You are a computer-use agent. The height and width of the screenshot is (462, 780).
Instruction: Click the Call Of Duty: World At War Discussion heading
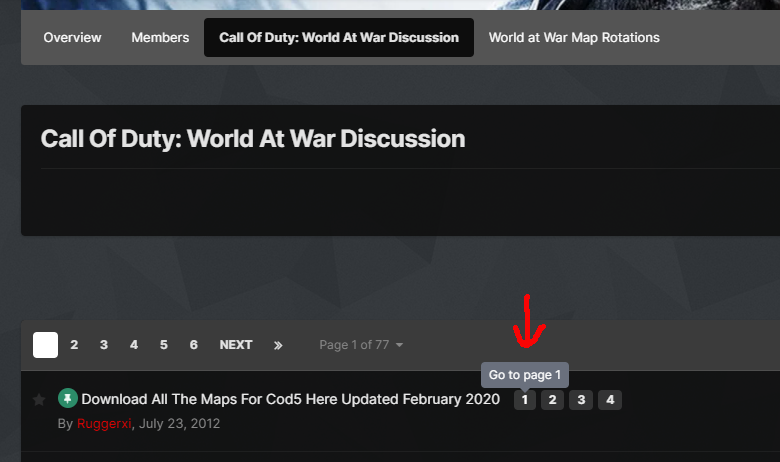tap(253, 139)
